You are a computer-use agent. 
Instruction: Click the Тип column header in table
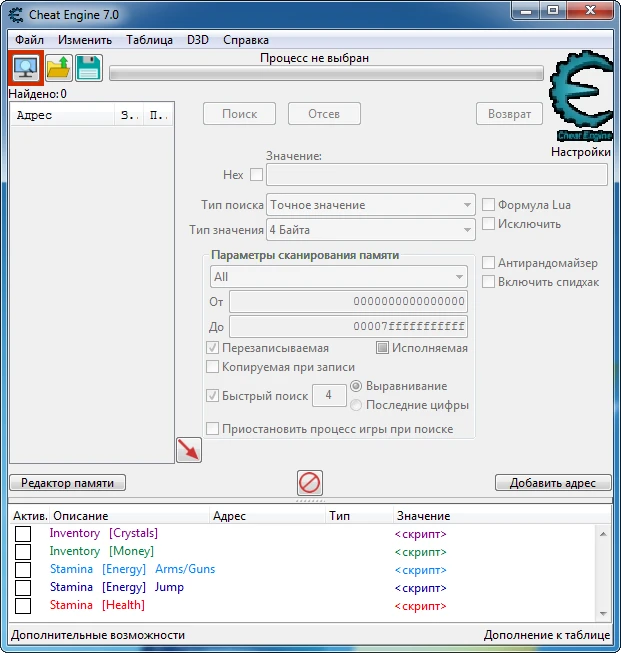pos(359,516)
